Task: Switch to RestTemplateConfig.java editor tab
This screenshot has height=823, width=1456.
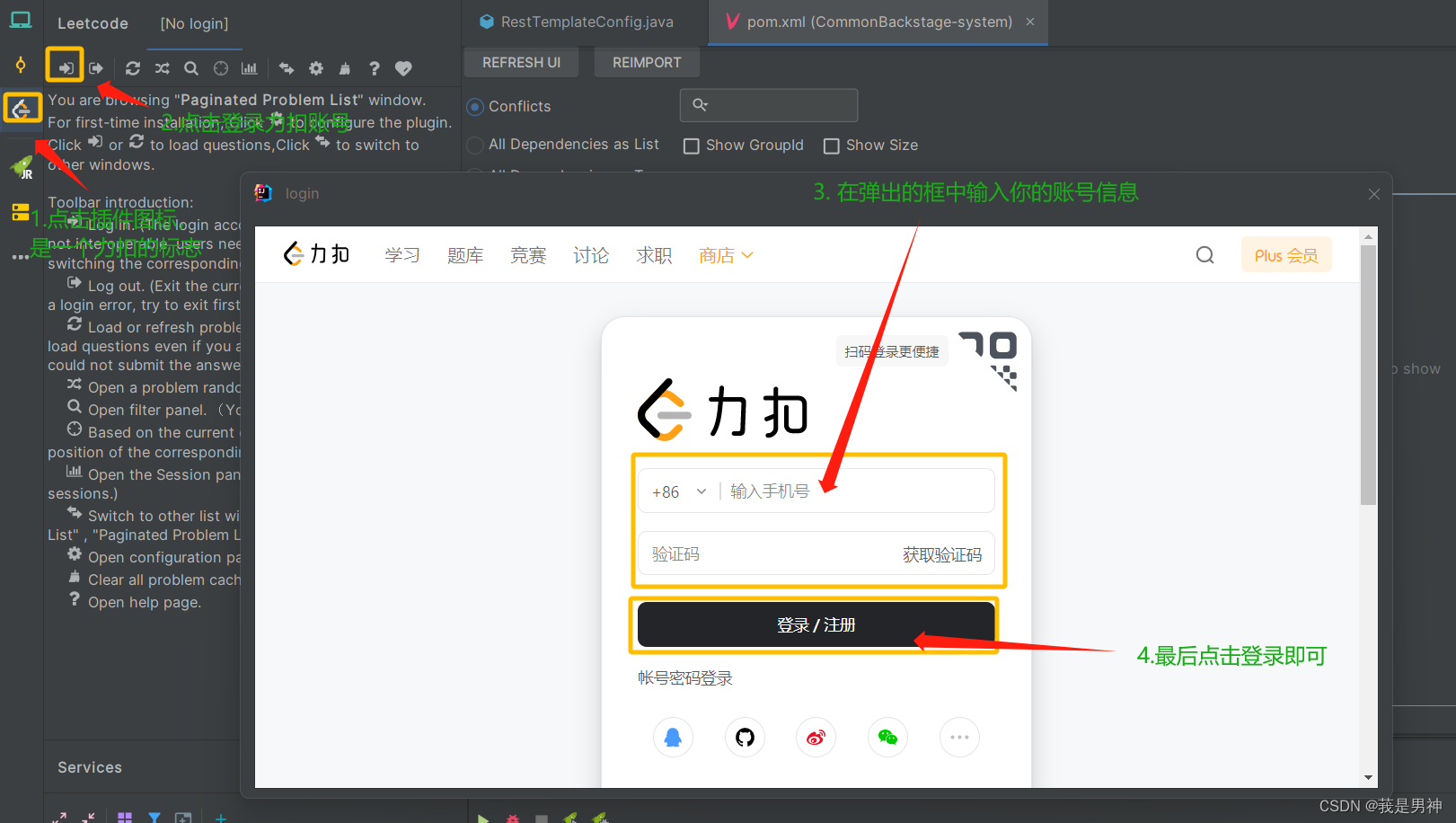Action: [x=576, y=22]
